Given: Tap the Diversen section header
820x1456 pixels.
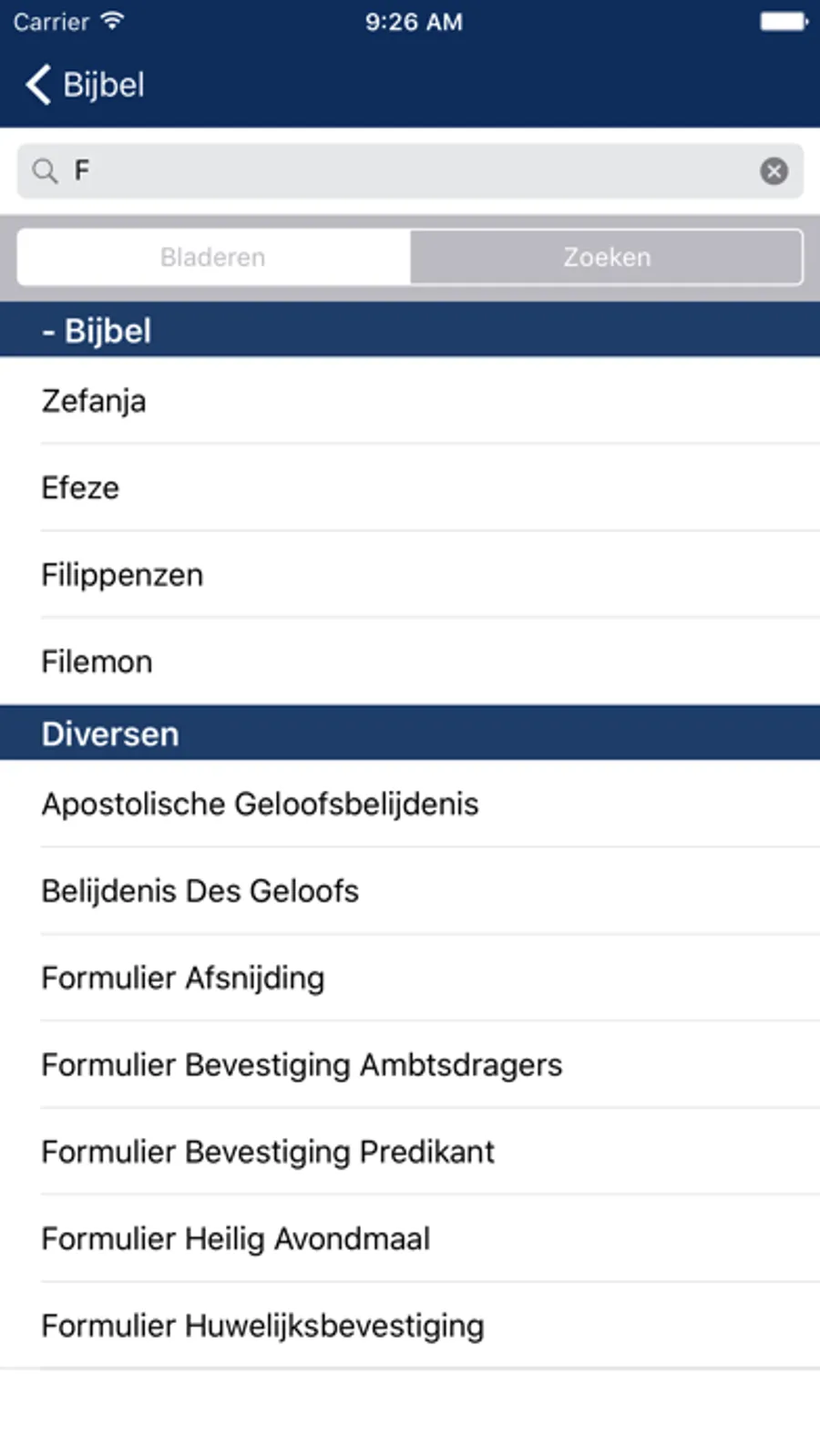Looking at the screenshot, I should point(410,733).
